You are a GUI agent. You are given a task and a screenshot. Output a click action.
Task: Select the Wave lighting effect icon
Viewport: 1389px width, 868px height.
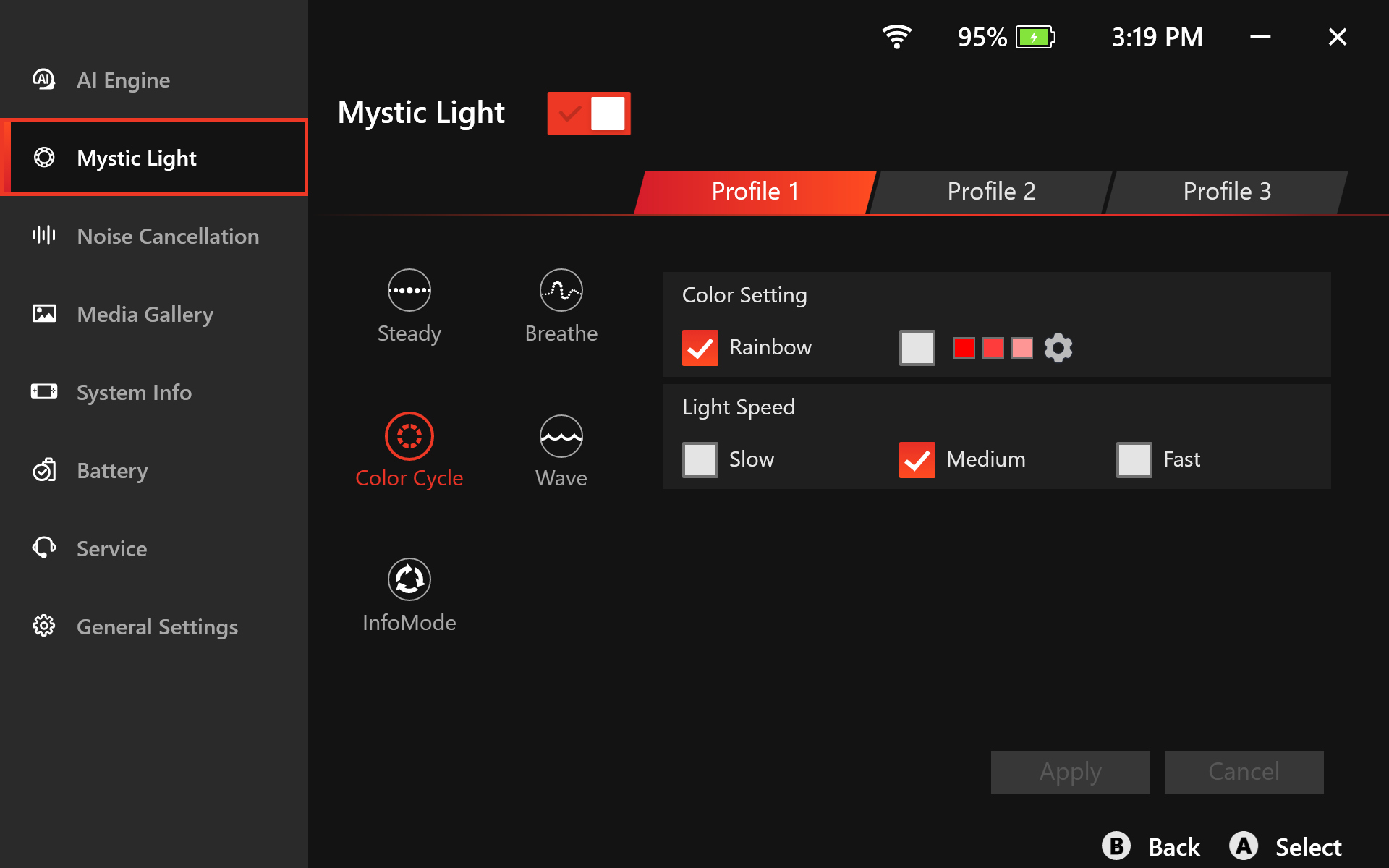pos(561,436)
